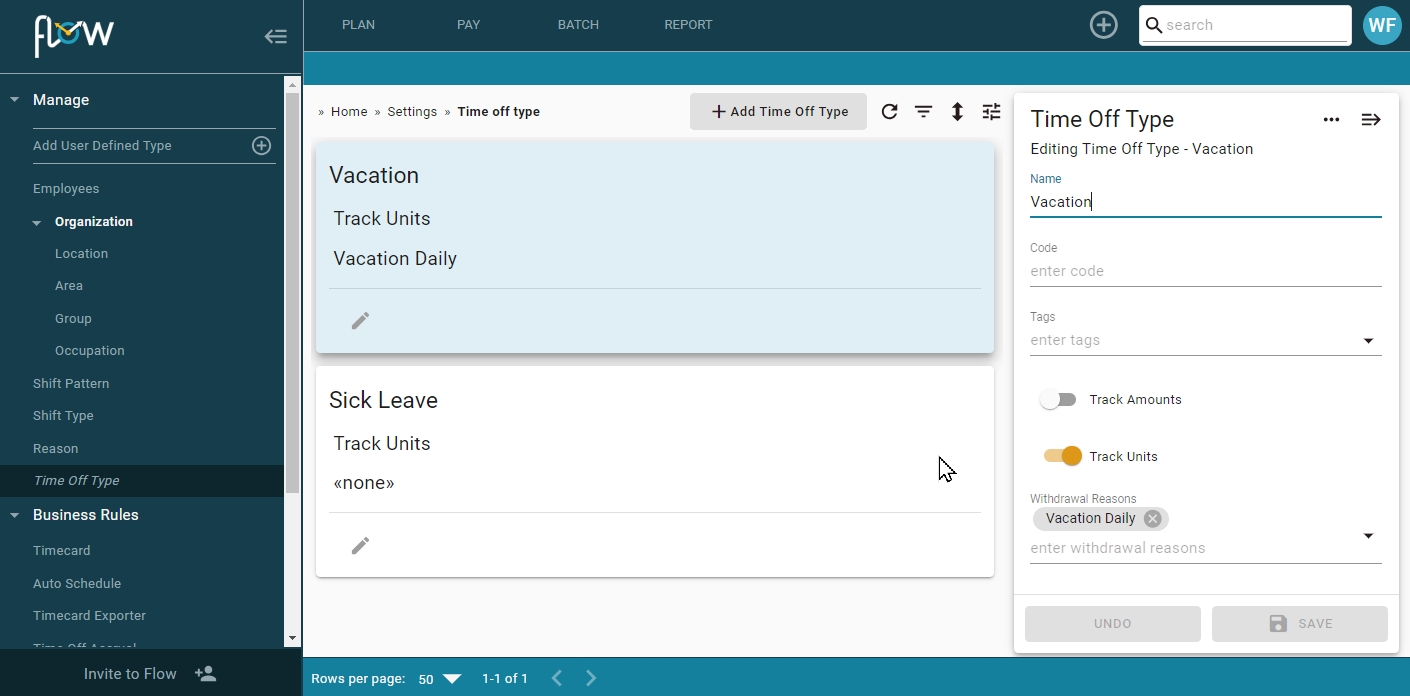Image resolution: width=1410 pixels, height=696 pixels.
Task: Click the plus icon beside Add User Defined Type
Action: (x=261, y=146)
